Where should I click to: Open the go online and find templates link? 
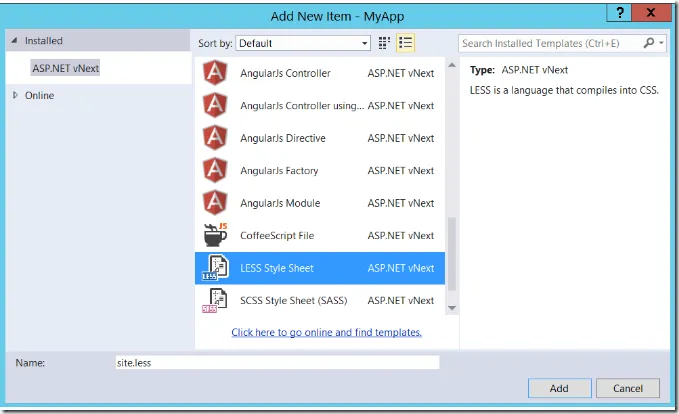coord(326,332)
